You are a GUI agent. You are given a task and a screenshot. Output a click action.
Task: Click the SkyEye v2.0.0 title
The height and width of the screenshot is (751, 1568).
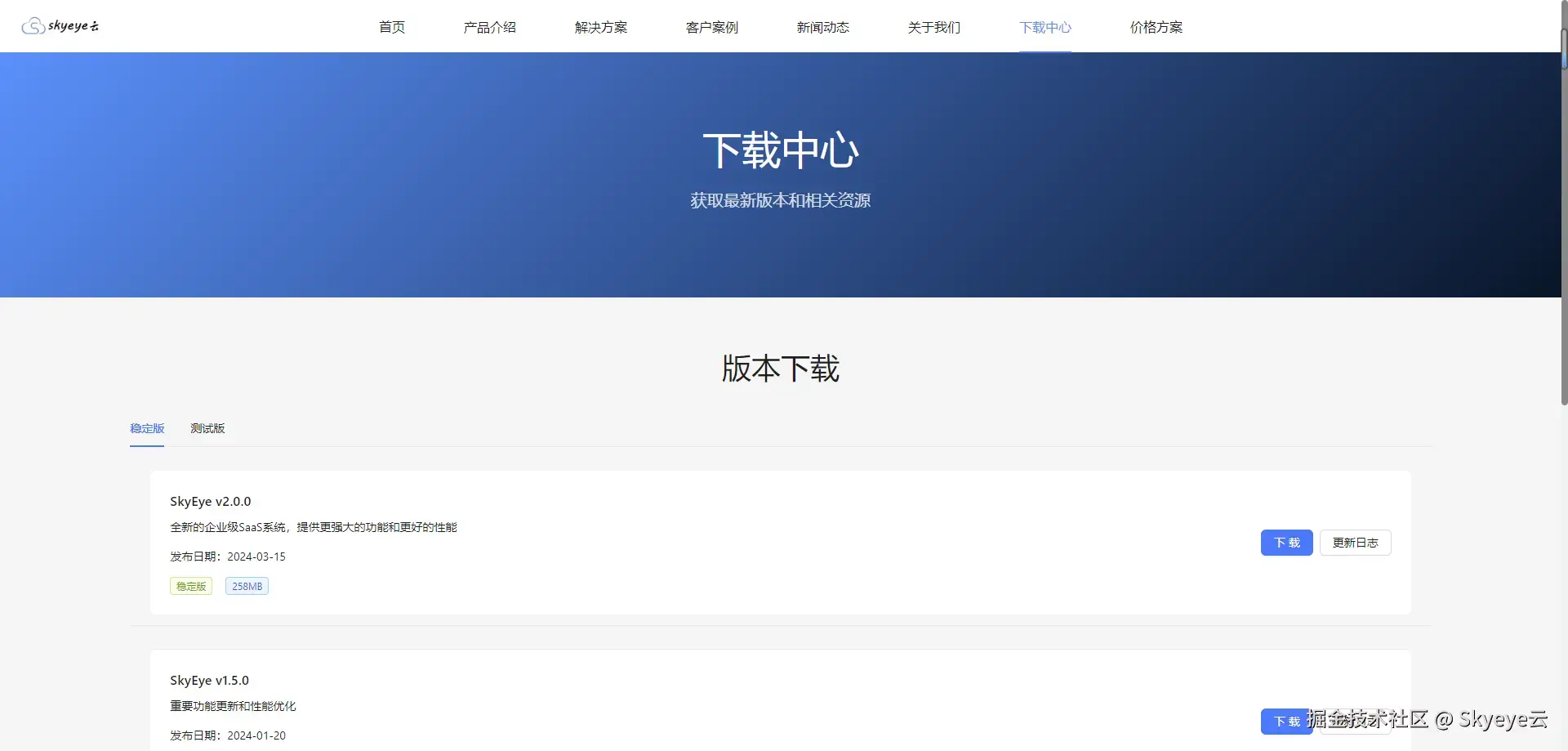pos(211,502)
